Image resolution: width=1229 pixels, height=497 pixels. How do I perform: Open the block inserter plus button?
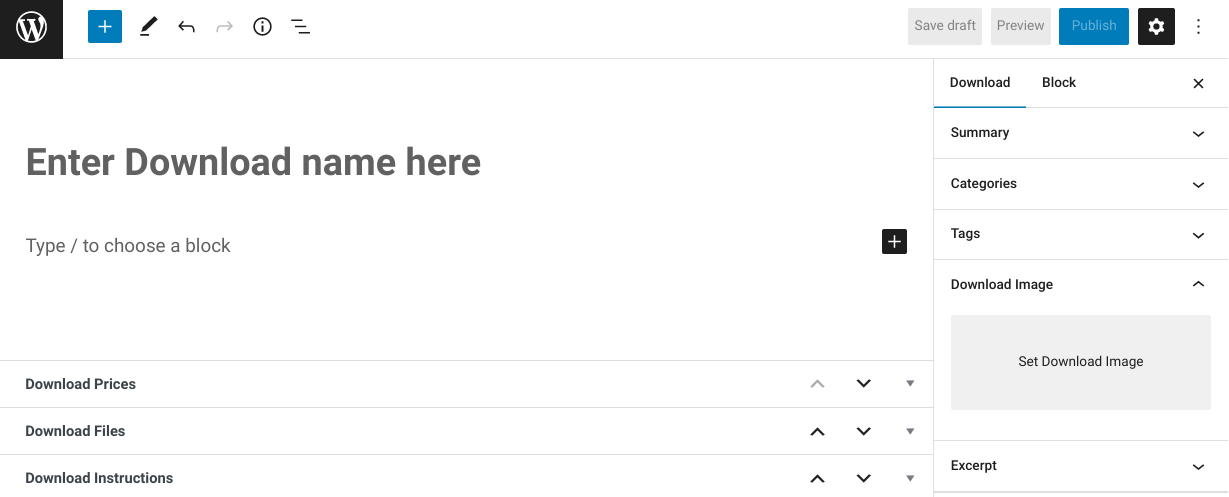pos(105,27)
